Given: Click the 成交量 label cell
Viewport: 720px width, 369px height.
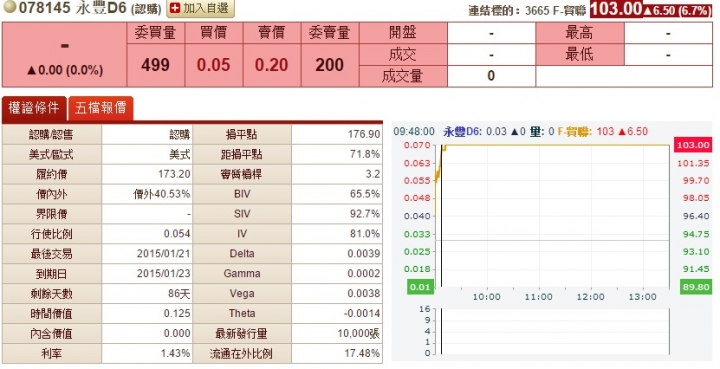Looking at the screenshot, I should pos(403,76).
